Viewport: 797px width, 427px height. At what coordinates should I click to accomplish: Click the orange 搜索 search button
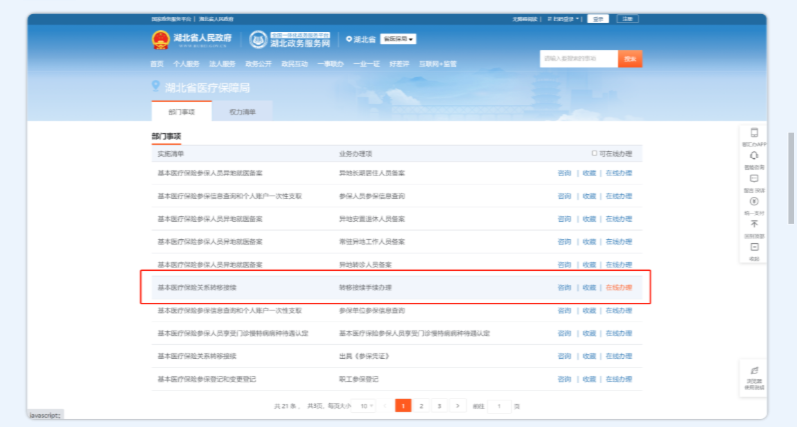click(x=630, y=59)
